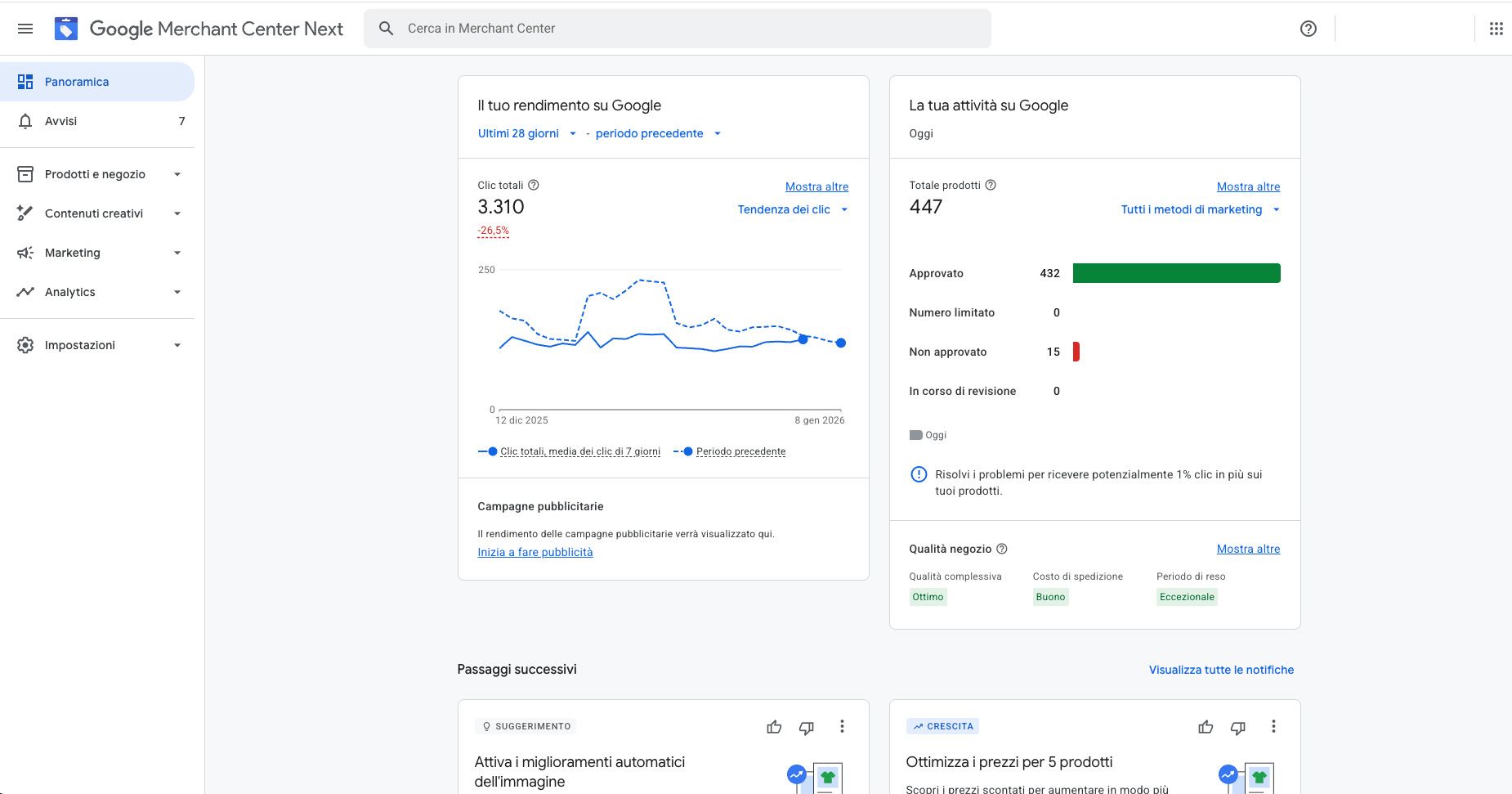This screenshot has width=1512, height=794.
Task: Click Mostra altre next to Qualità negozio
Action: coord(1248,549)
